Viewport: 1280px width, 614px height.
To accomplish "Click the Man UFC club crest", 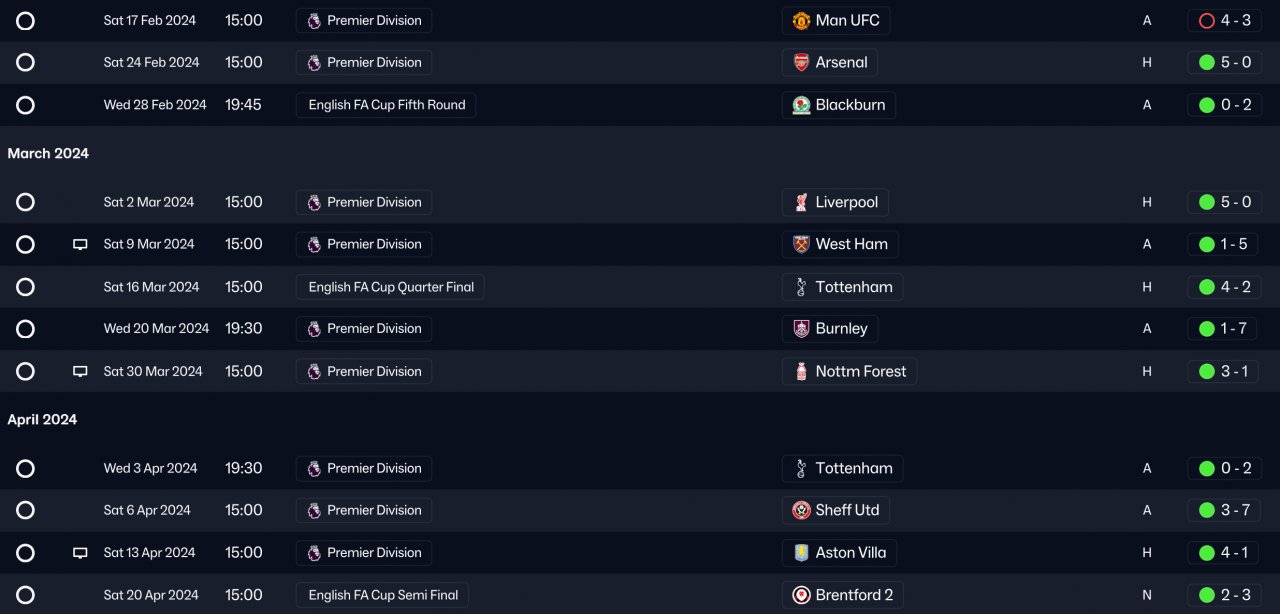I will click(x=801, y=21).
